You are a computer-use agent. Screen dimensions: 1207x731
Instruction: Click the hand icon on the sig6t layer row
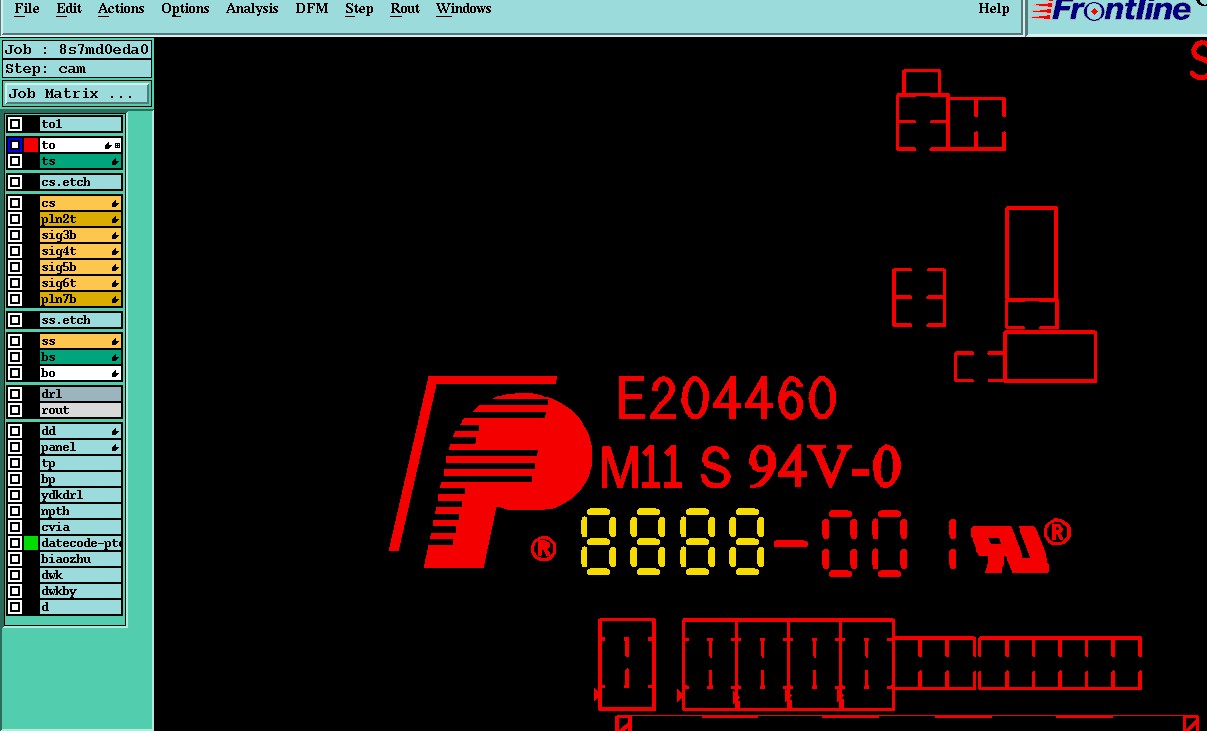115,284
